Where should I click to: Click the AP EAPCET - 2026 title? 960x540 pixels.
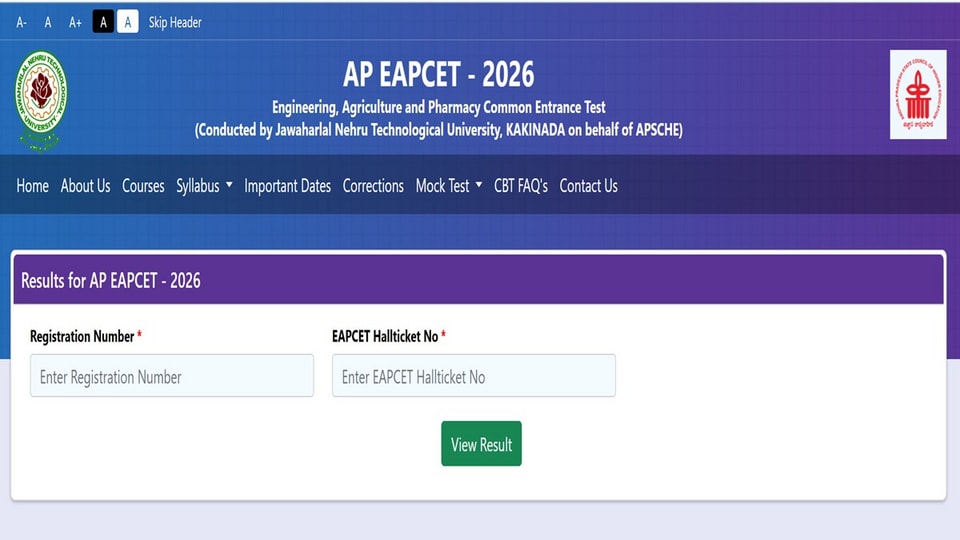tap(438, 74)
